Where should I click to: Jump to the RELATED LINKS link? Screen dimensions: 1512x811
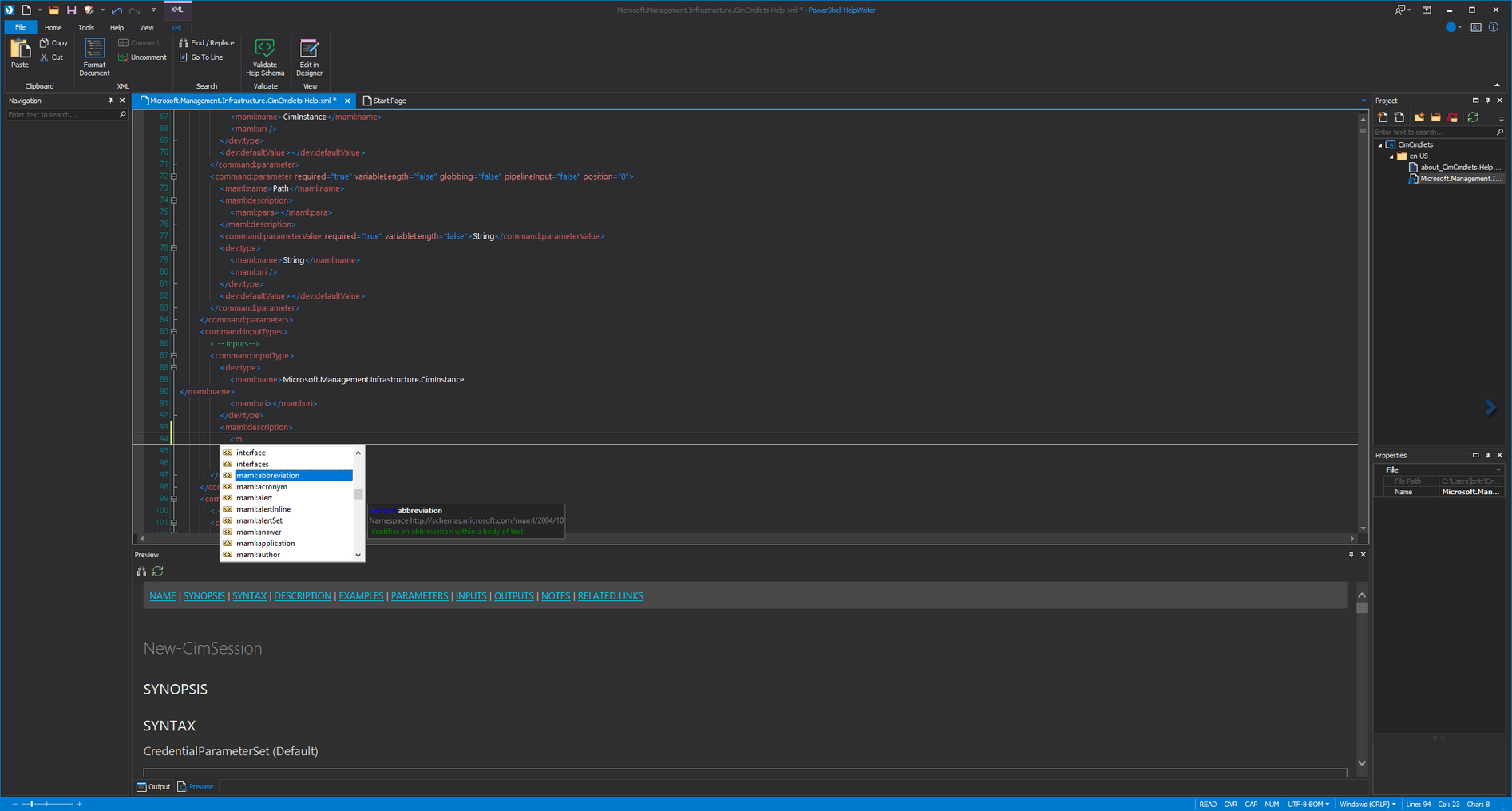tap(610, 596)
